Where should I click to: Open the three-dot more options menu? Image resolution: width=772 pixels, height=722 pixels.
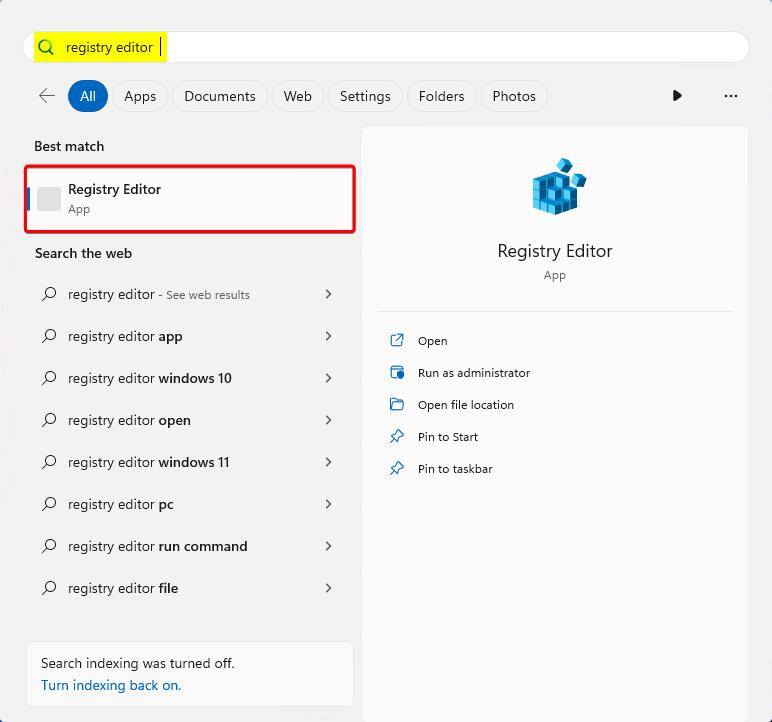click(x=730, y=96)
